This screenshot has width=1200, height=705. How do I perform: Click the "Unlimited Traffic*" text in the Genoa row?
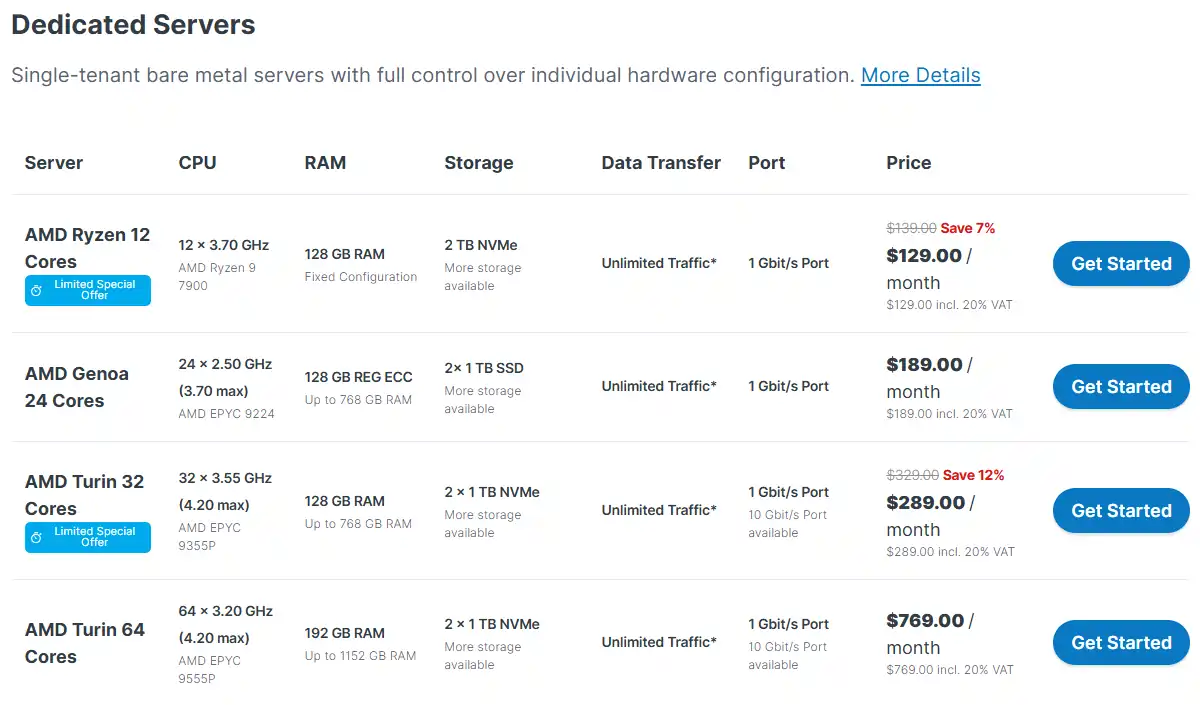pyautogui.click(x=659, y=386)
